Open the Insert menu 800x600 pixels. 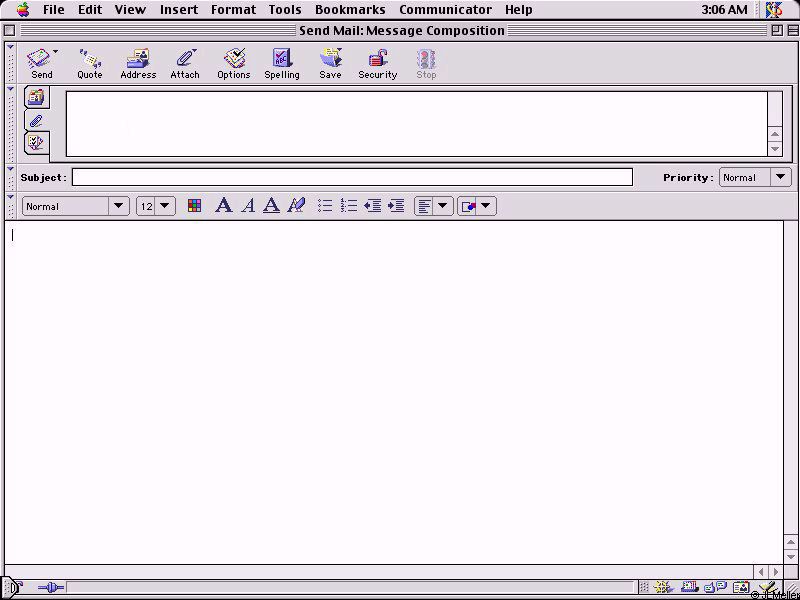[179, 10]
